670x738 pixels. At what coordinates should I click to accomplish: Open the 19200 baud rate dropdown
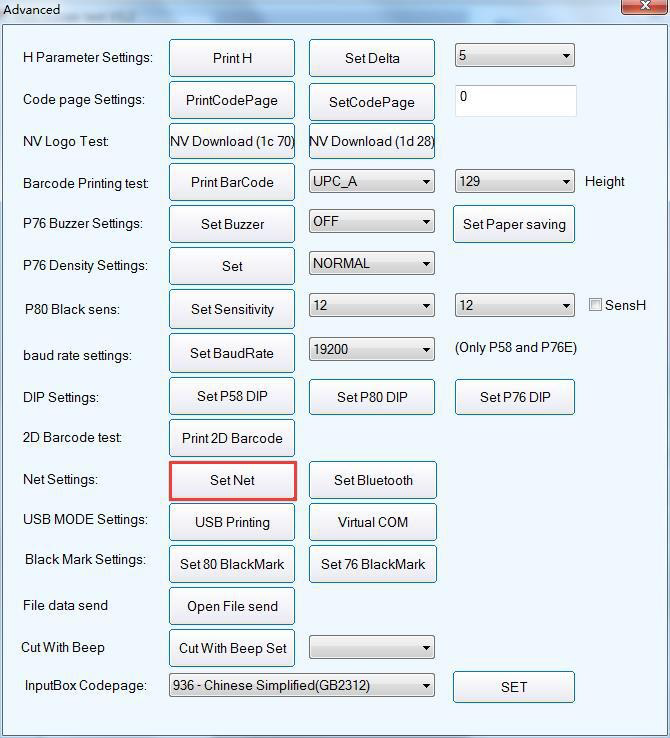(372, 350)
